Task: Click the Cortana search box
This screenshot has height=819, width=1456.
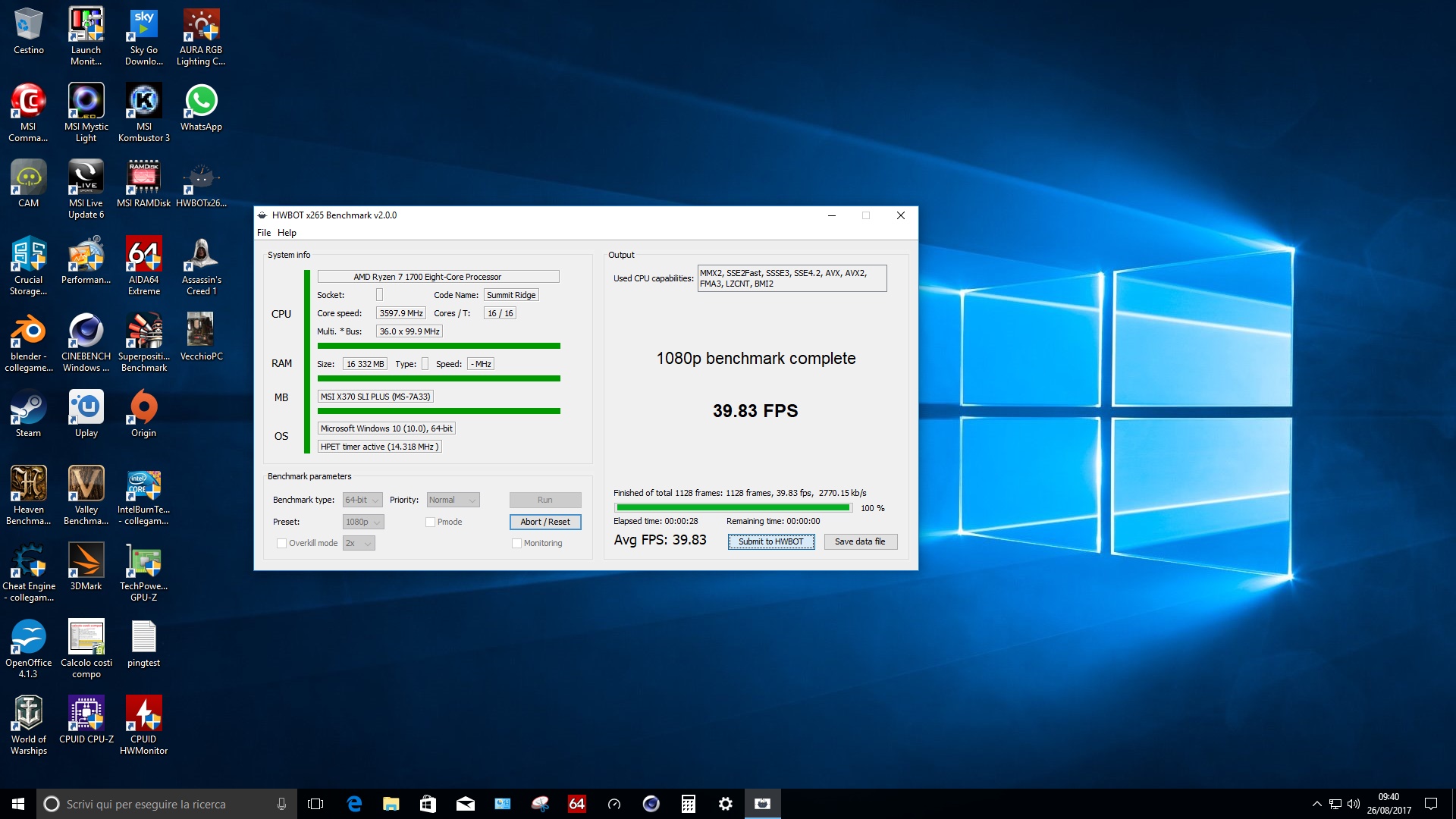Action: 167,804
